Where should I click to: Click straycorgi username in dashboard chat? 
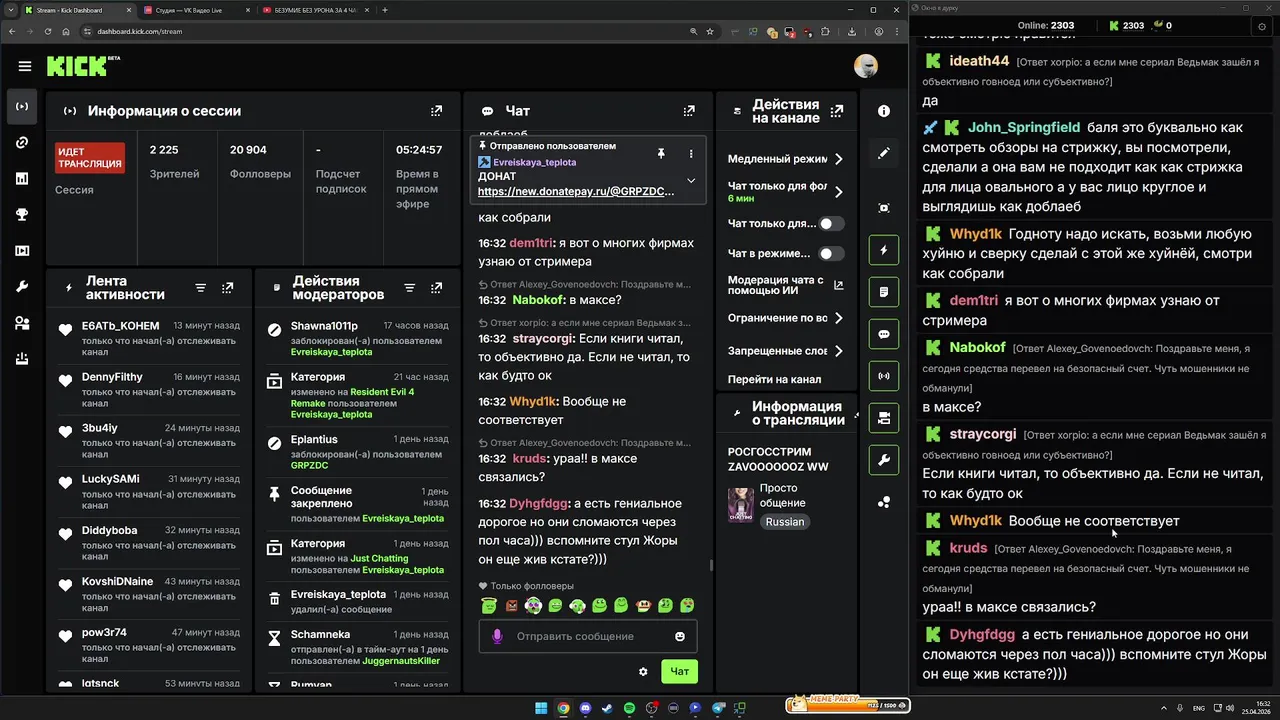544,339
